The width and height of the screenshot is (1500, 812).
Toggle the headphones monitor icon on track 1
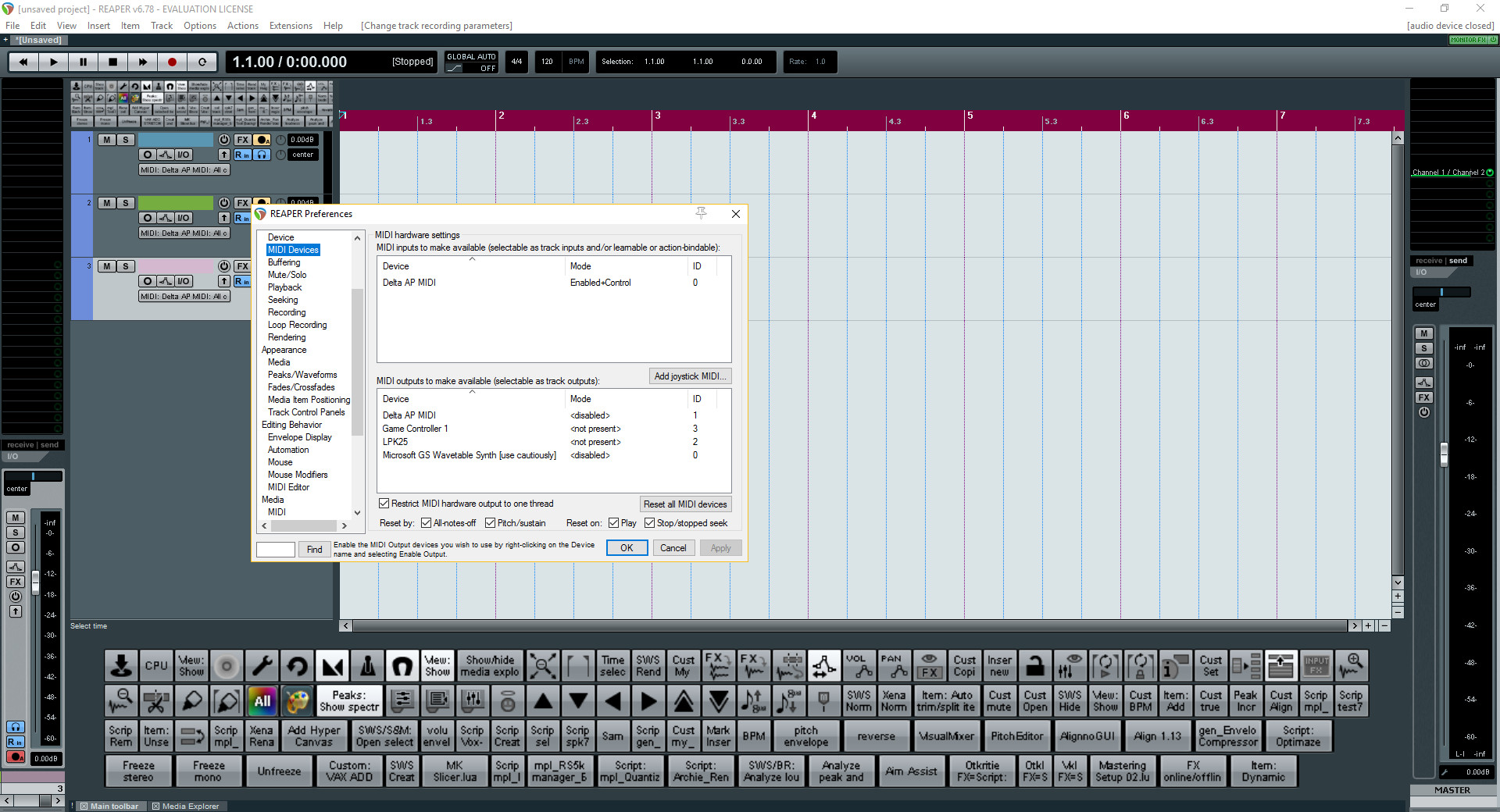coord(262,155)
